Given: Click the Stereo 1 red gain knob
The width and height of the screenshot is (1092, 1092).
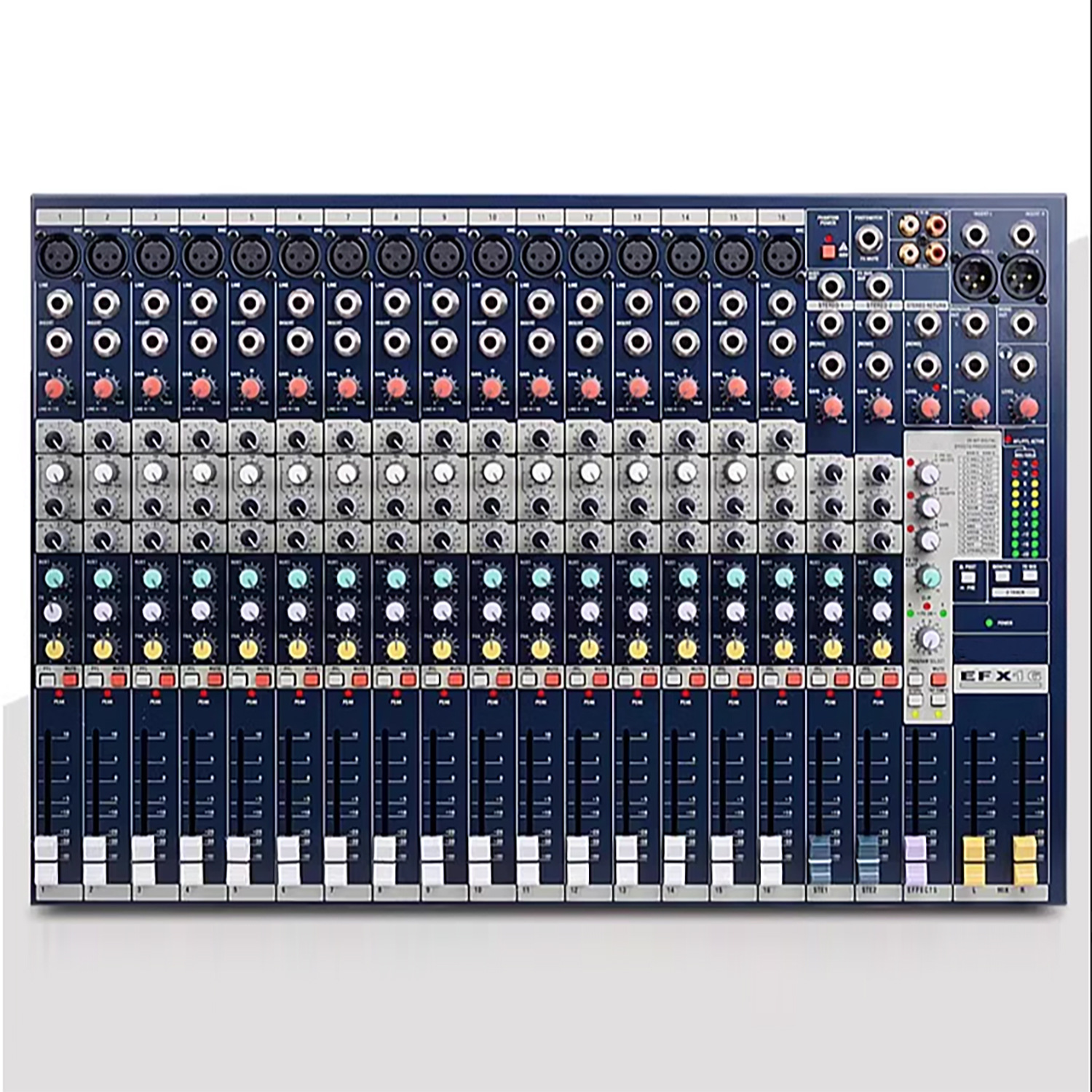Looking at the screenshot, I should click(x=833, y=407).
